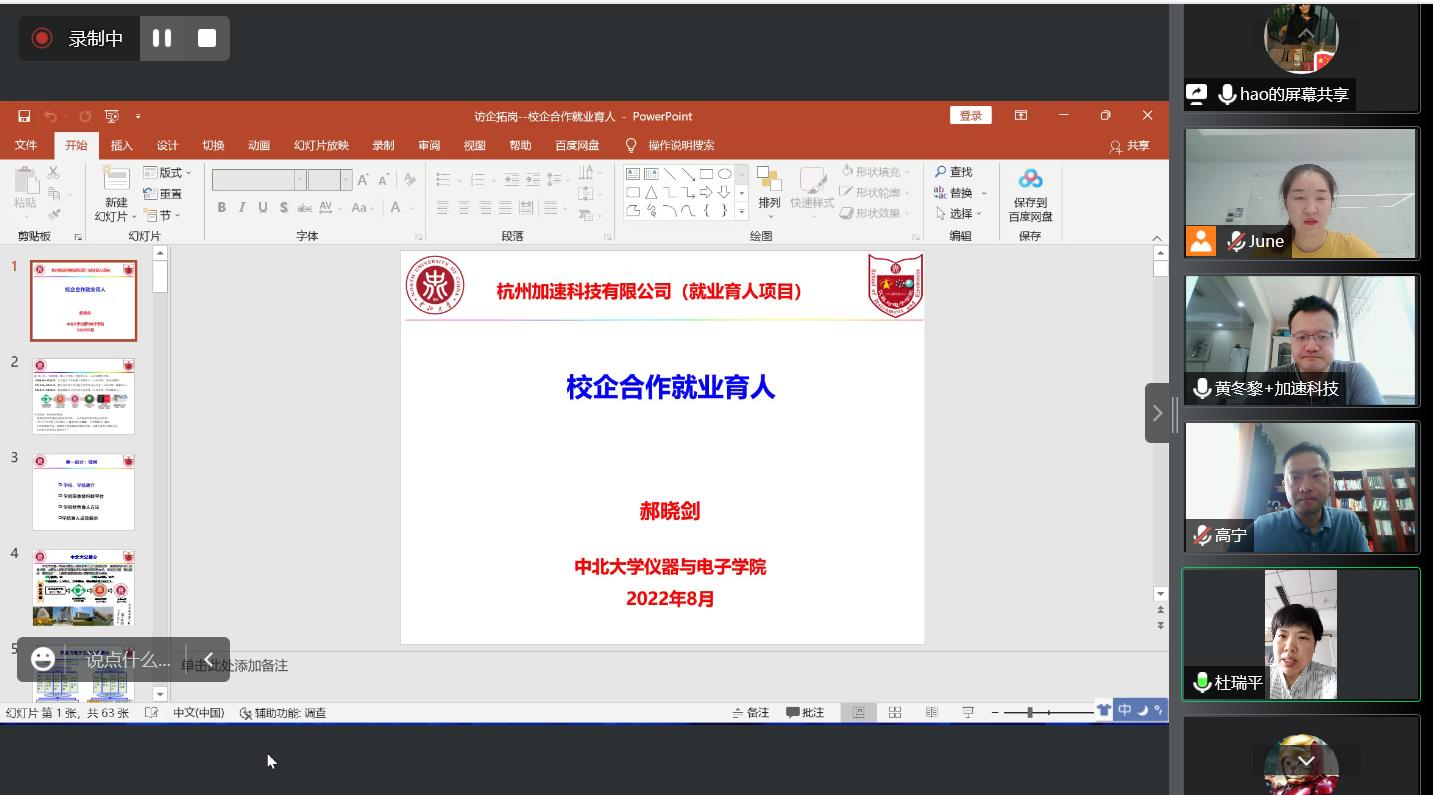This screenshot has height=795, width=1433.
Task: Click the New Slide icon
Action: [116, 180]
